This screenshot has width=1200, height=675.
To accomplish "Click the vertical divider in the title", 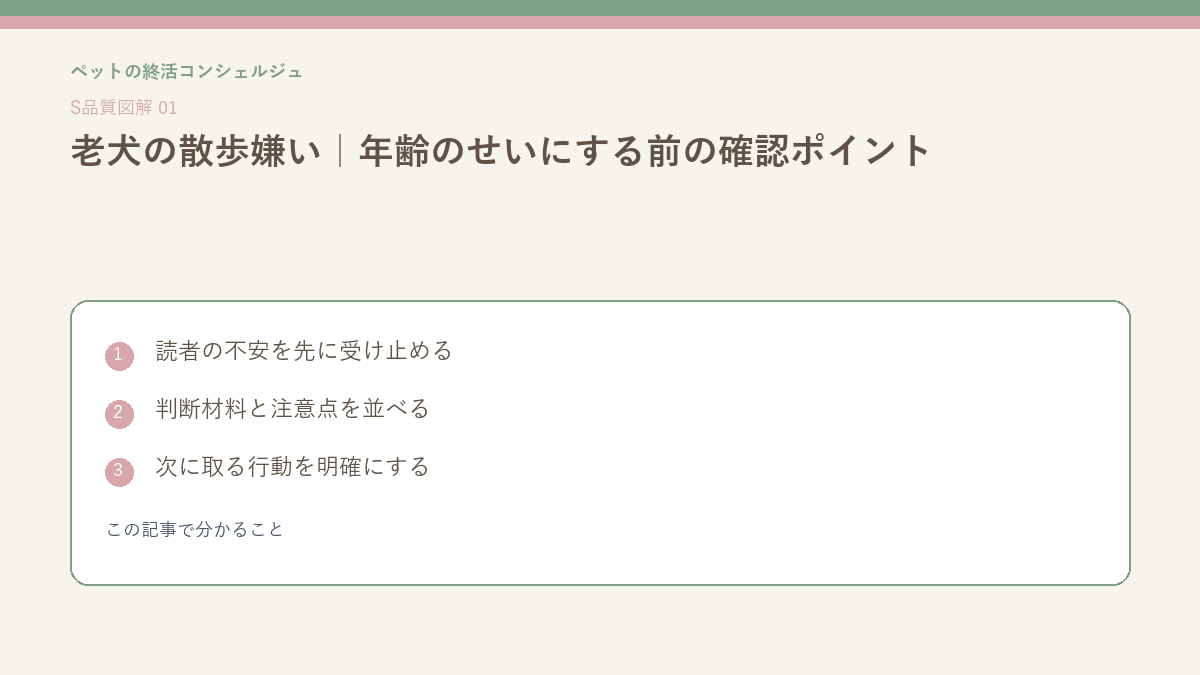I will [341, 150].
